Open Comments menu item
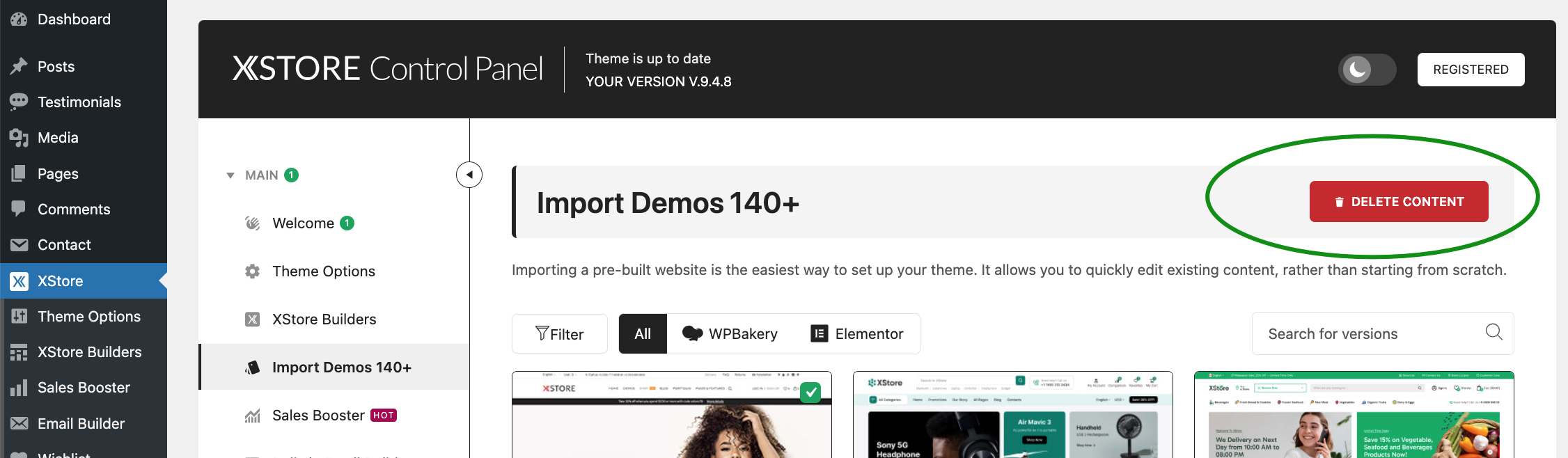 tap(84, 210)
